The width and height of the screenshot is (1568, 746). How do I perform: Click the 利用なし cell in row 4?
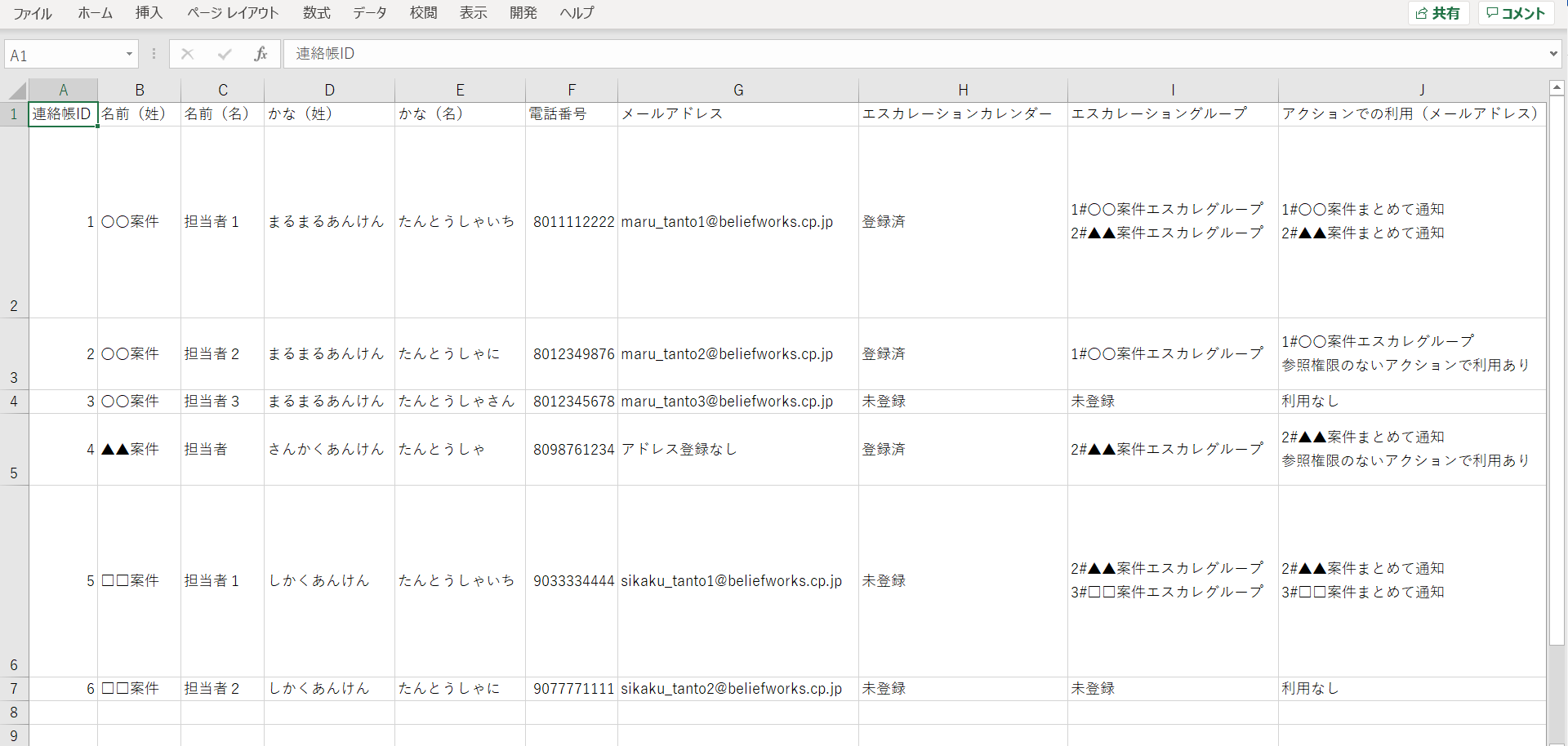(1412, 402)
